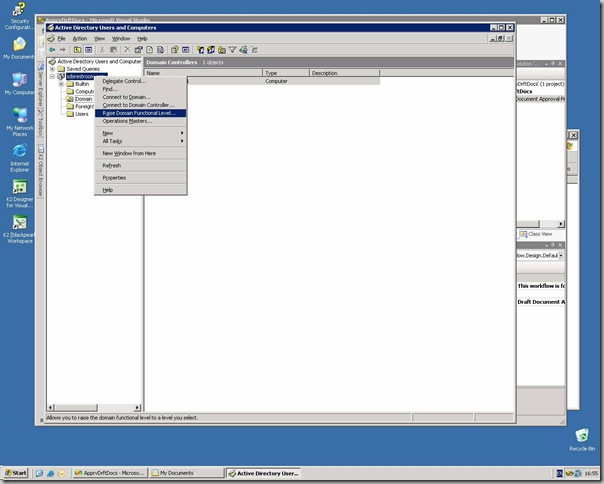This screenshot has width=604, height=484.
Task: Open the File menu
Action: click(61, 39)
